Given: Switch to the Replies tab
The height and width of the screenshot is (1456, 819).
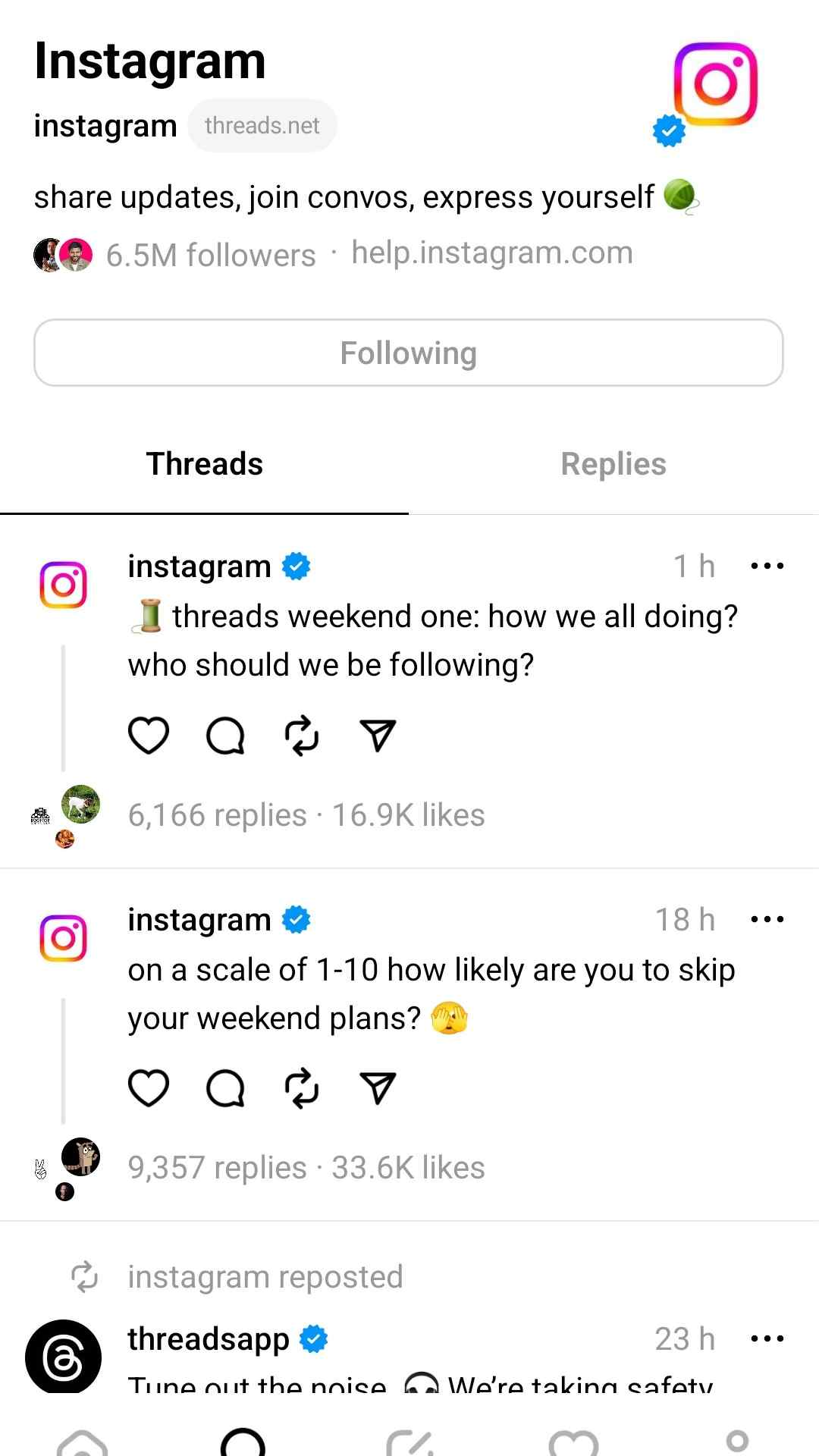Looking at the screenshot, I should tap(613, 463).
